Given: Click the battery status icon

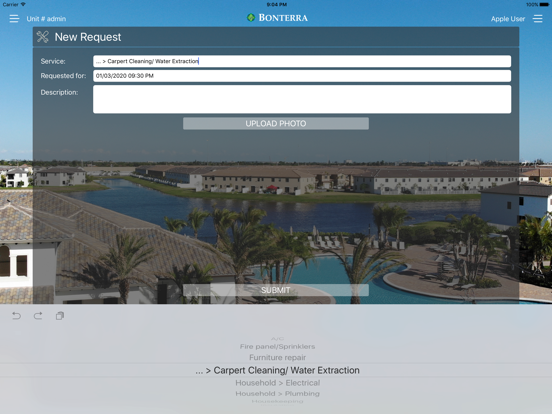Looking at the screenshot, I should (x=544, y=5).
